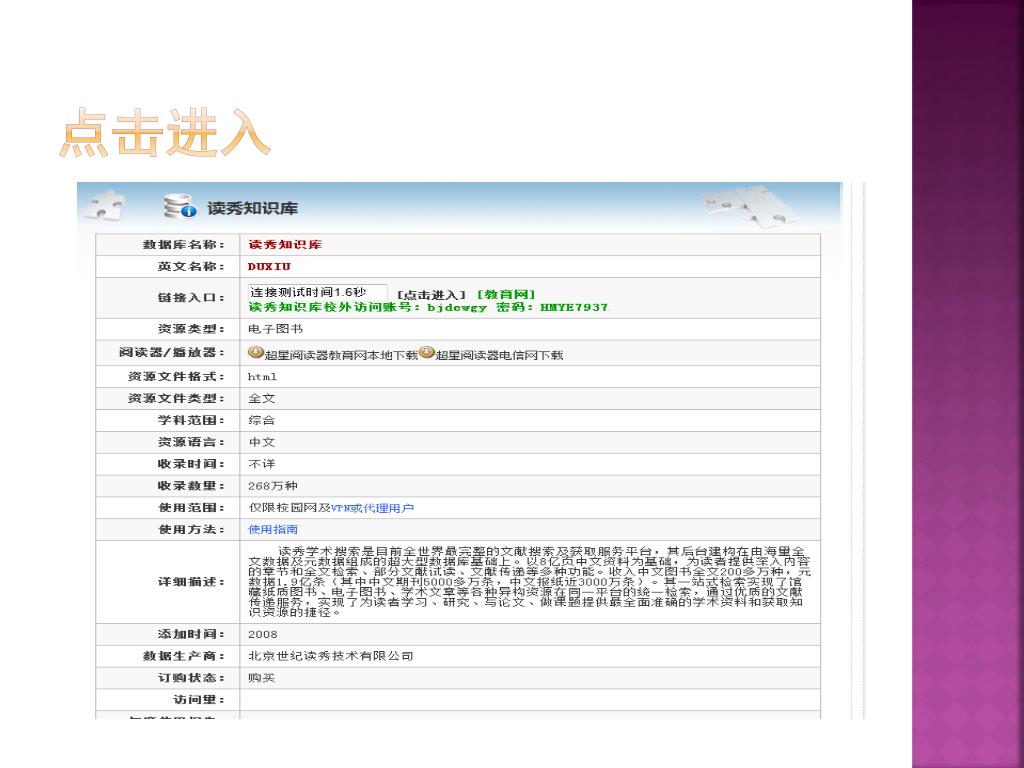The image size is (1024, 768).
Task: Click the 购买 subscription status value
Action: pyautogui.click(x=262, y=678)
